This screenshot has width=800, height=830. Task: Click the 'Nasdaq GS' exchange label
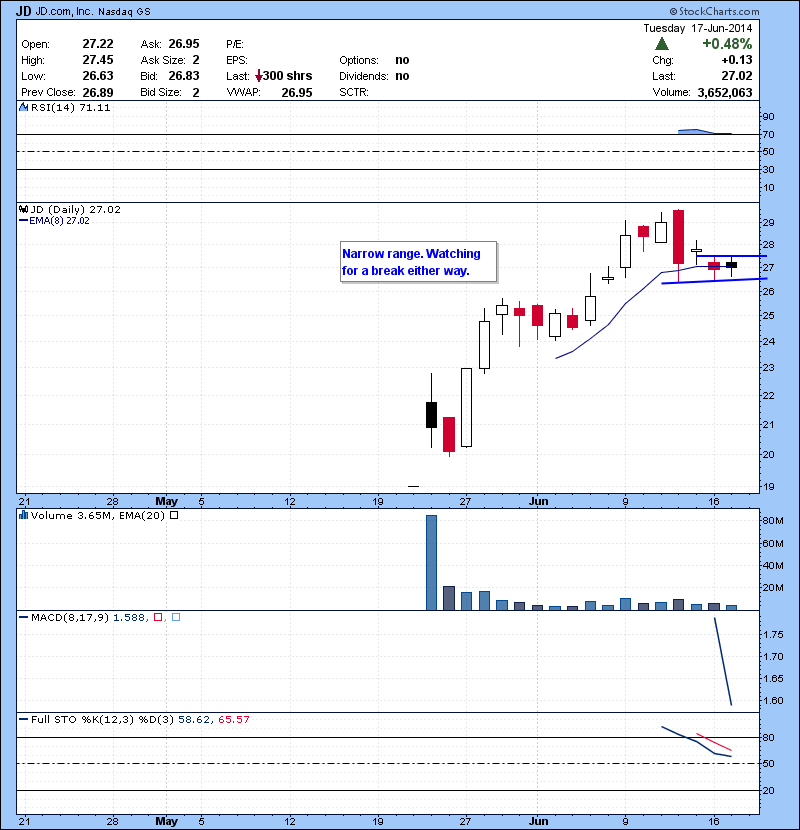point(124,11)
